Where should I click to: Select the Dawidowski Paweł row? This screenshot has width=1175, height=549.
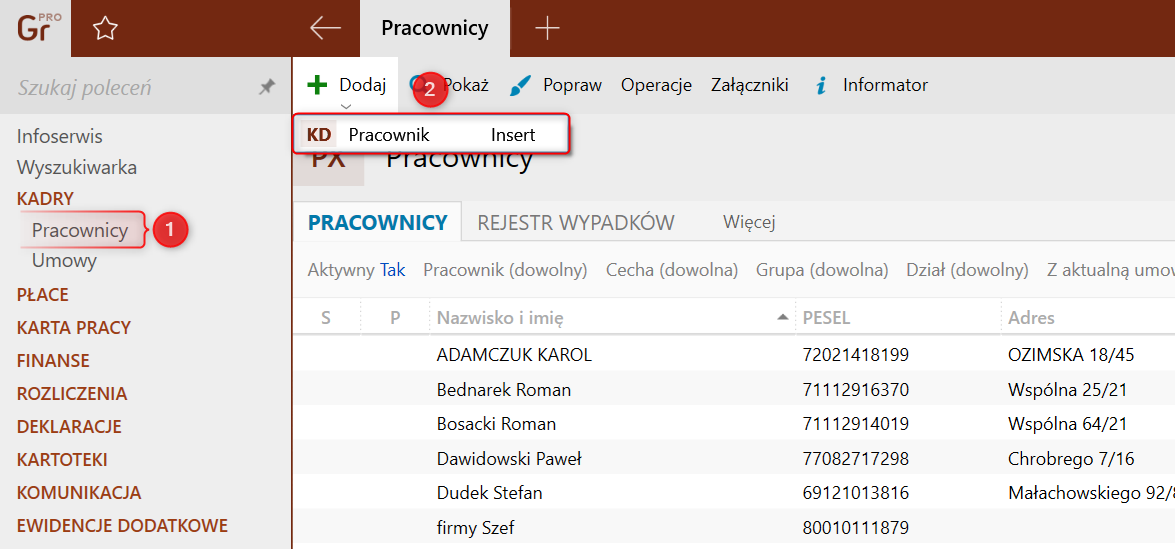pos(734,458)
